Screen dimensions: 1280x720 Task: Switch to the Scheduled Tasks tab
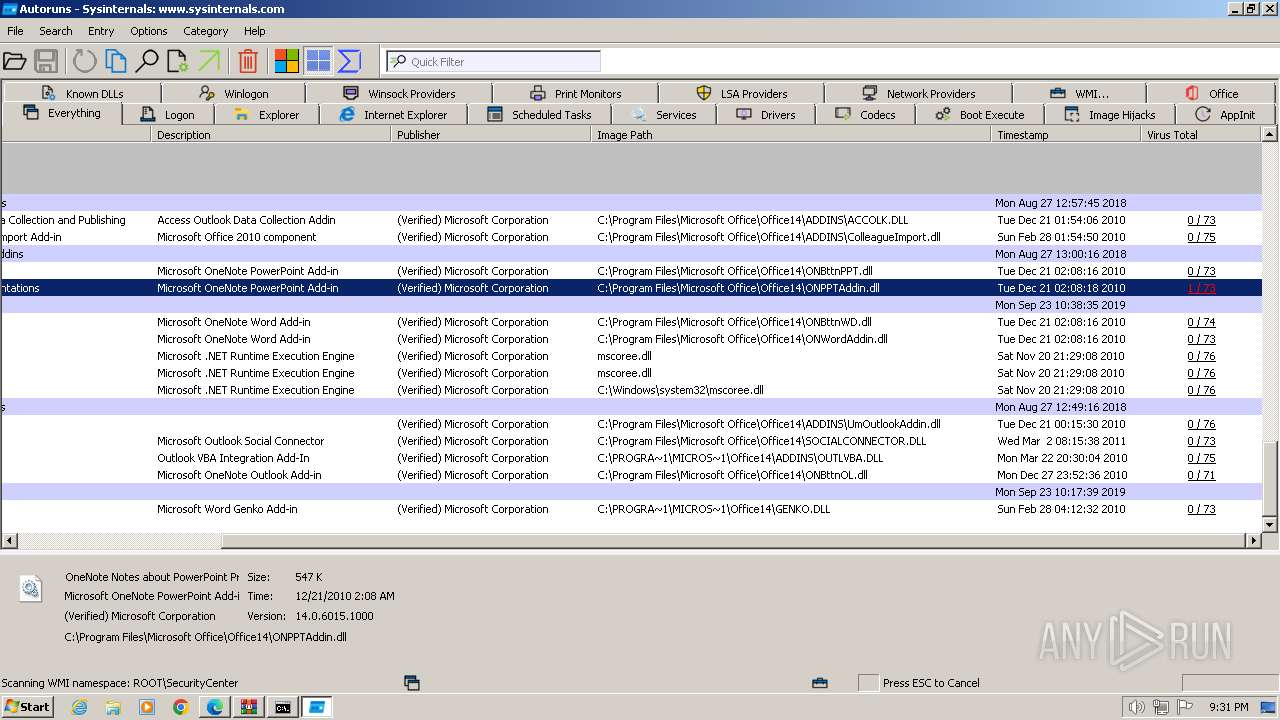tap(539, 114)
